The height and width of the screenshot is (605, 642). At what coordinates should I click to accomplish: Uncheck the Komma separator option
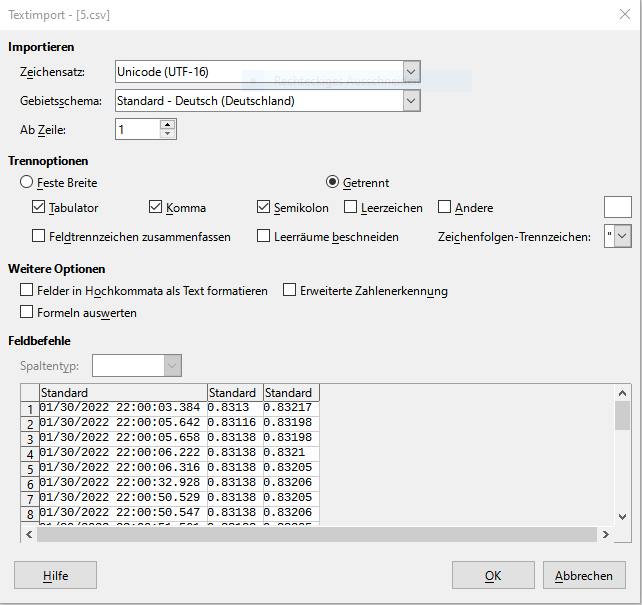(156, 208)
